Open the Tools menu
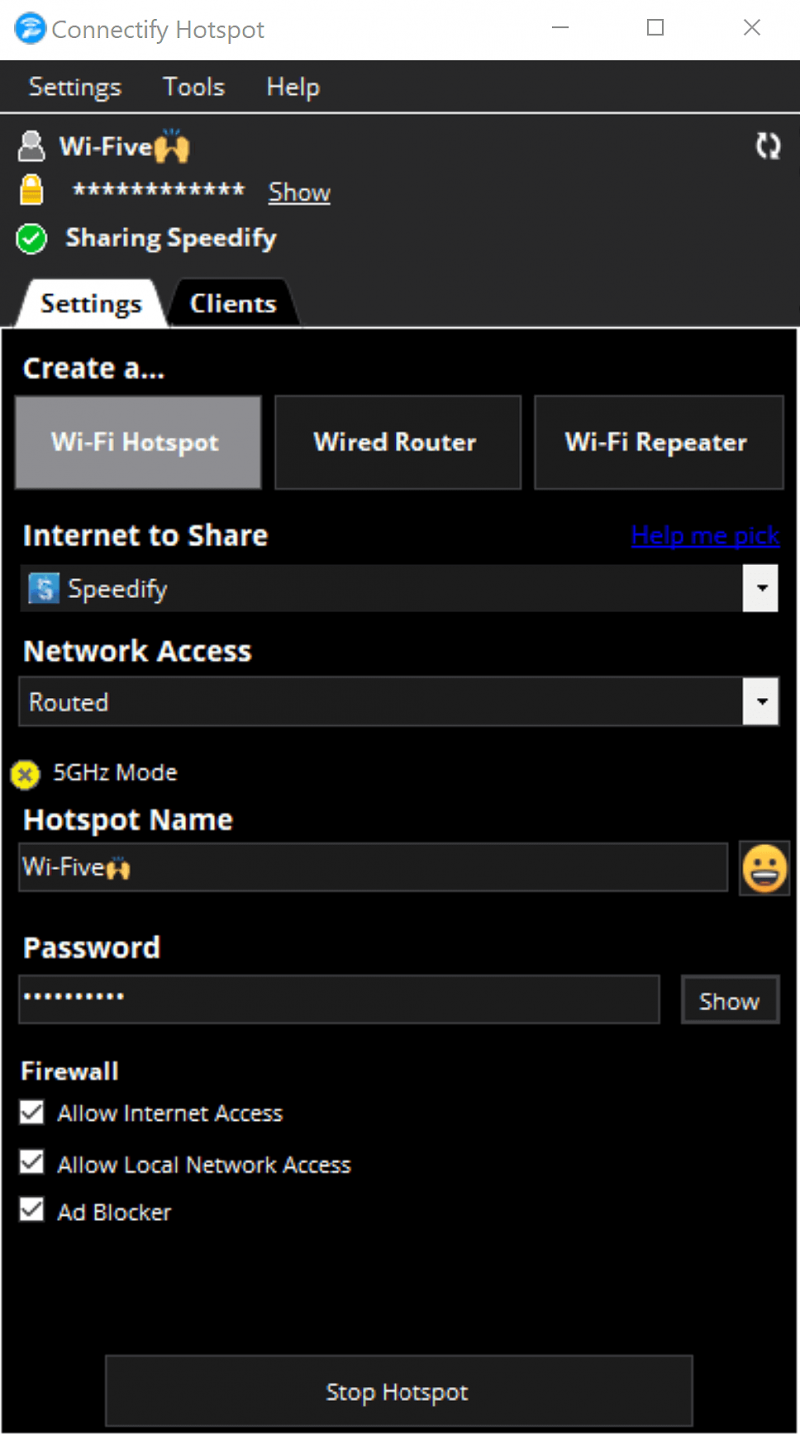 click(194, 87)
